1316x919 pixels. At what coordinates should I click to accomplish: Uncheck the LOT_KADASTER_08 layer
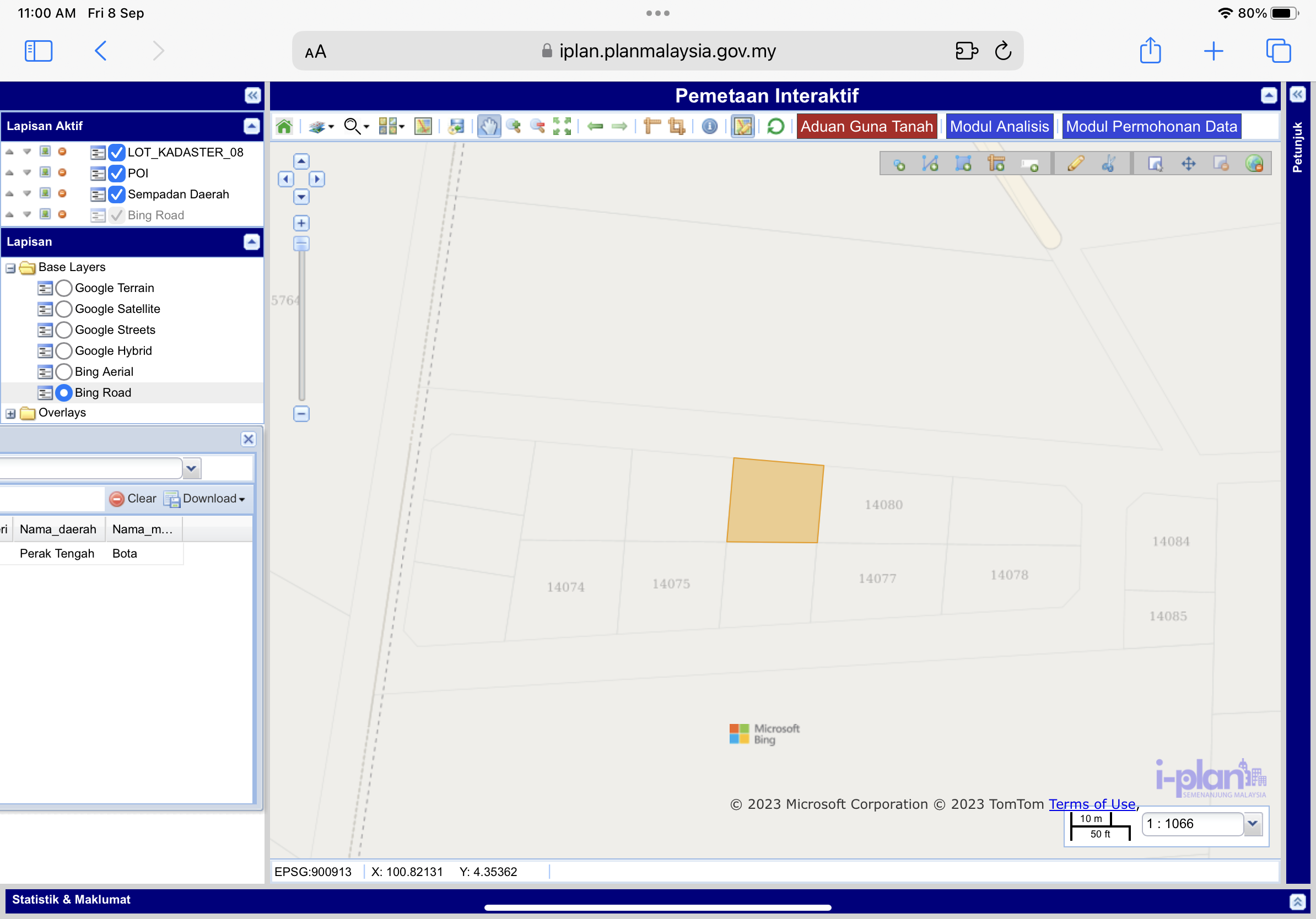tap(116, 153)
